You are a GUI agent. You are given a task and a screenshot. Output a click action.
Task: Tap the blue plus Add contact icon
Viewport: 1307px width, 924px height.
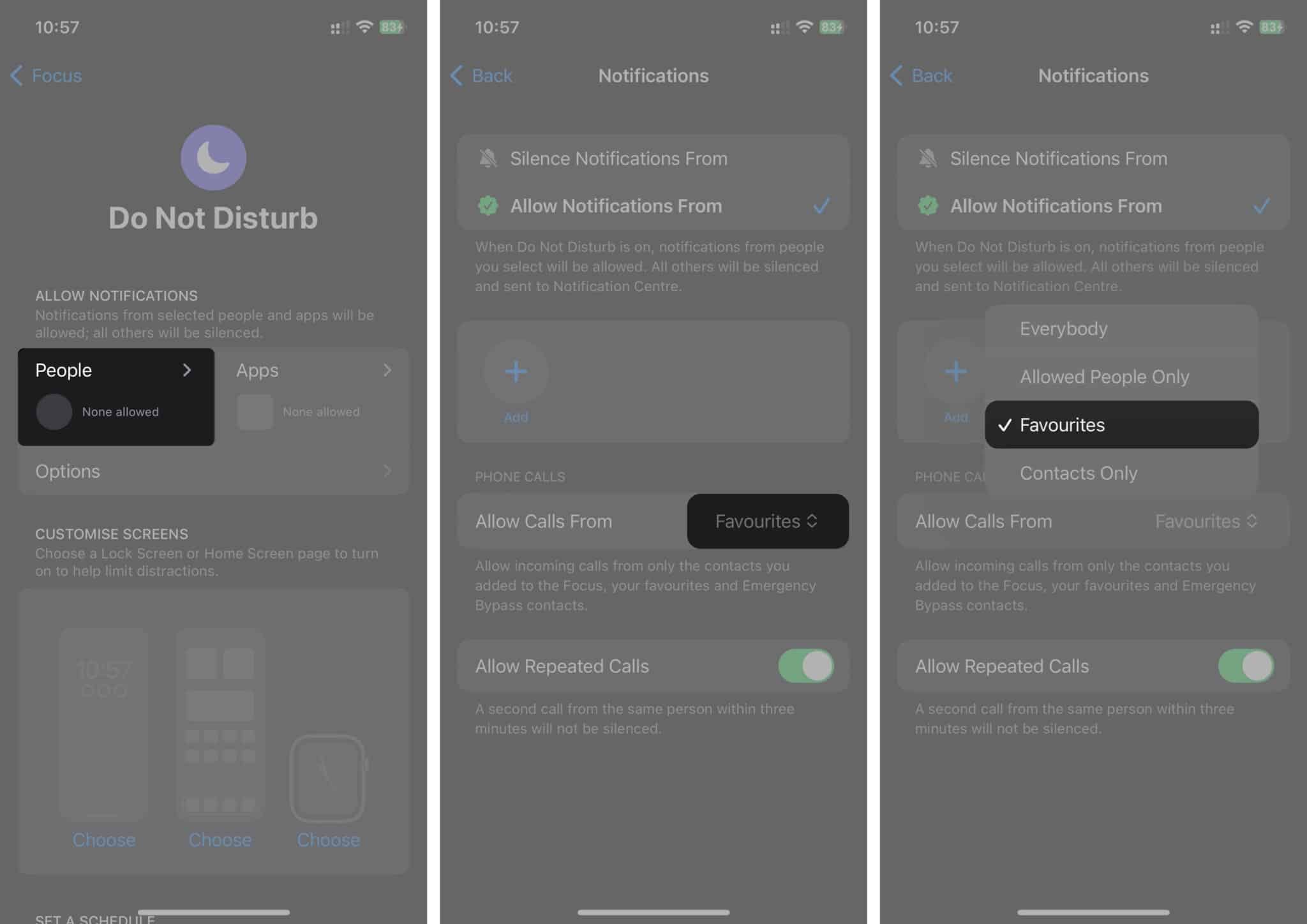[x=517, y=371]
